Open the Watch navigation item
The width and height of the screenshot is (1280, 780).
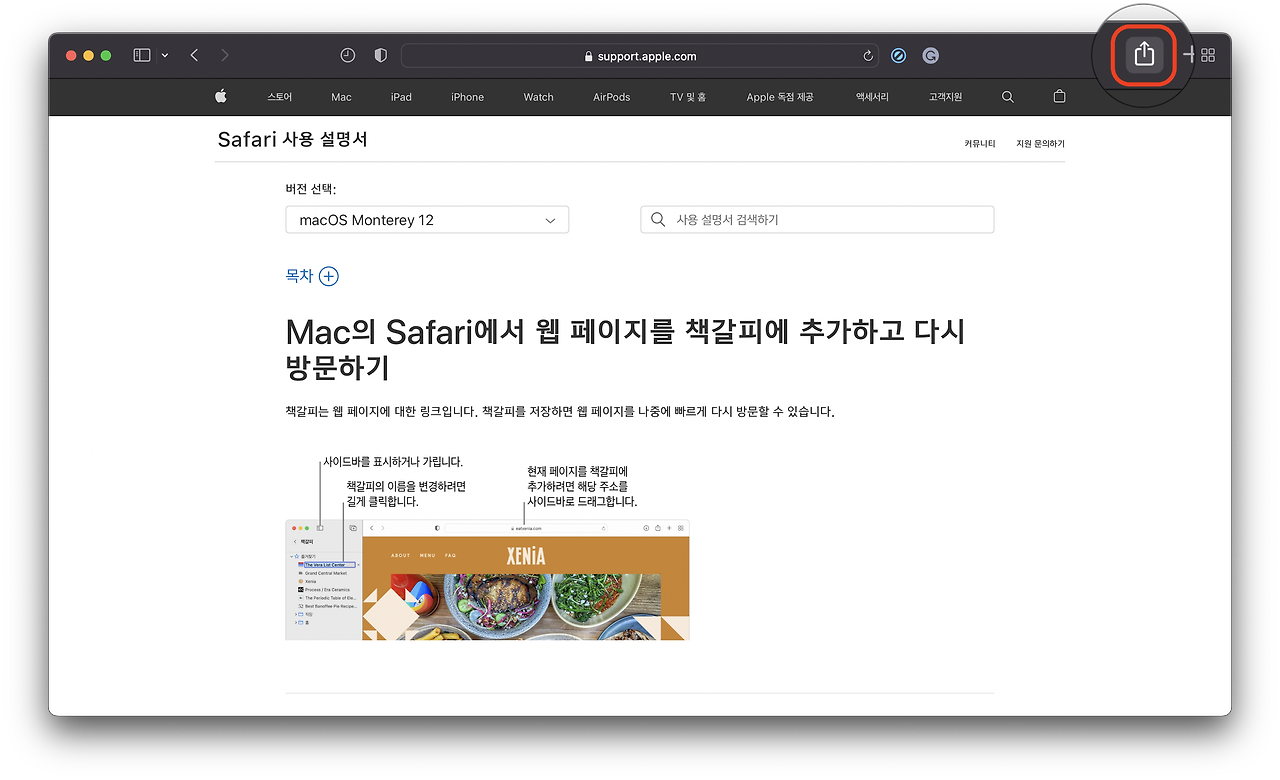(x=538, y=97)
